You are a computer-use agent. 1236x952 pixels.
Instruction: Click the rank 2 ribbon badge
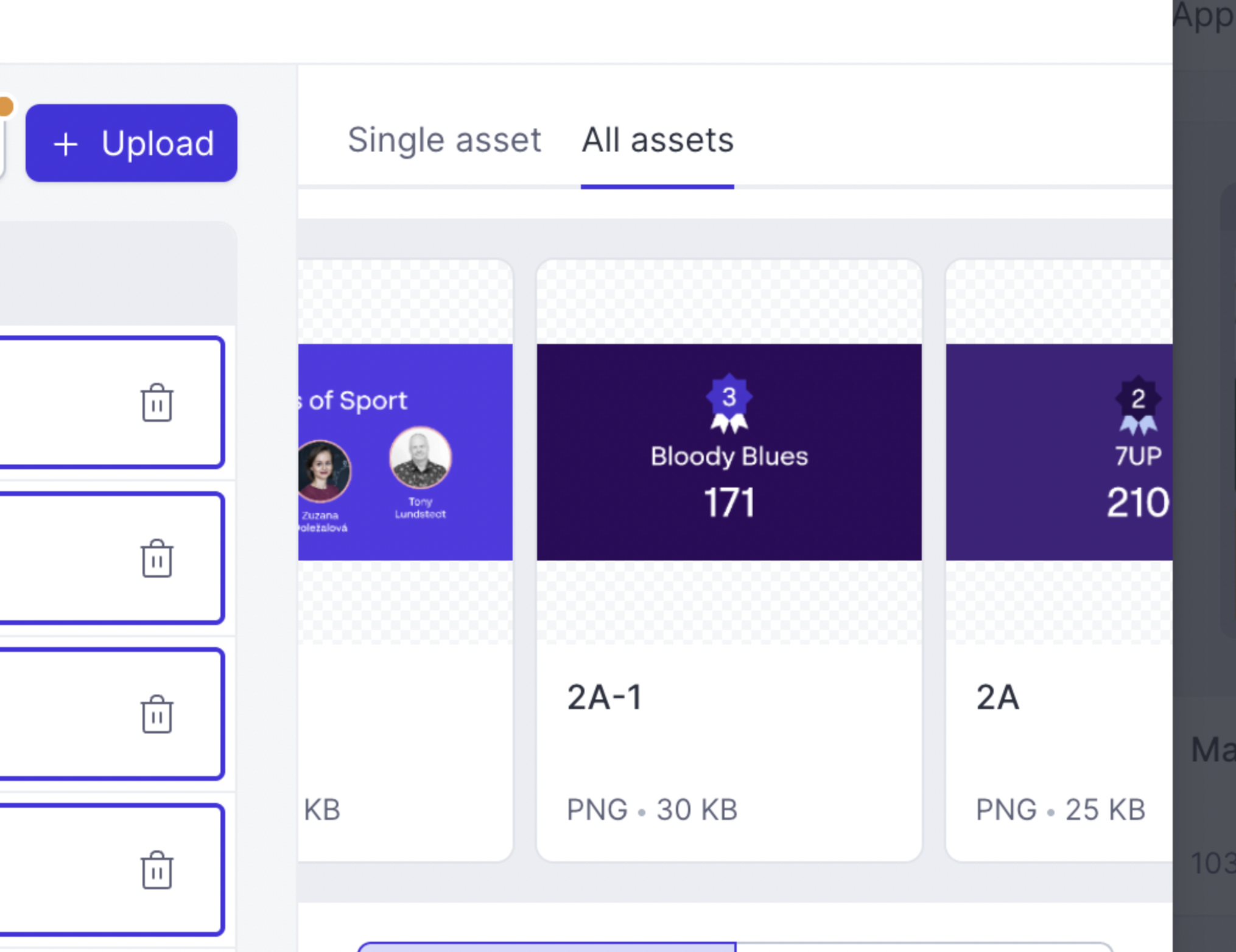coord(1138,405)
